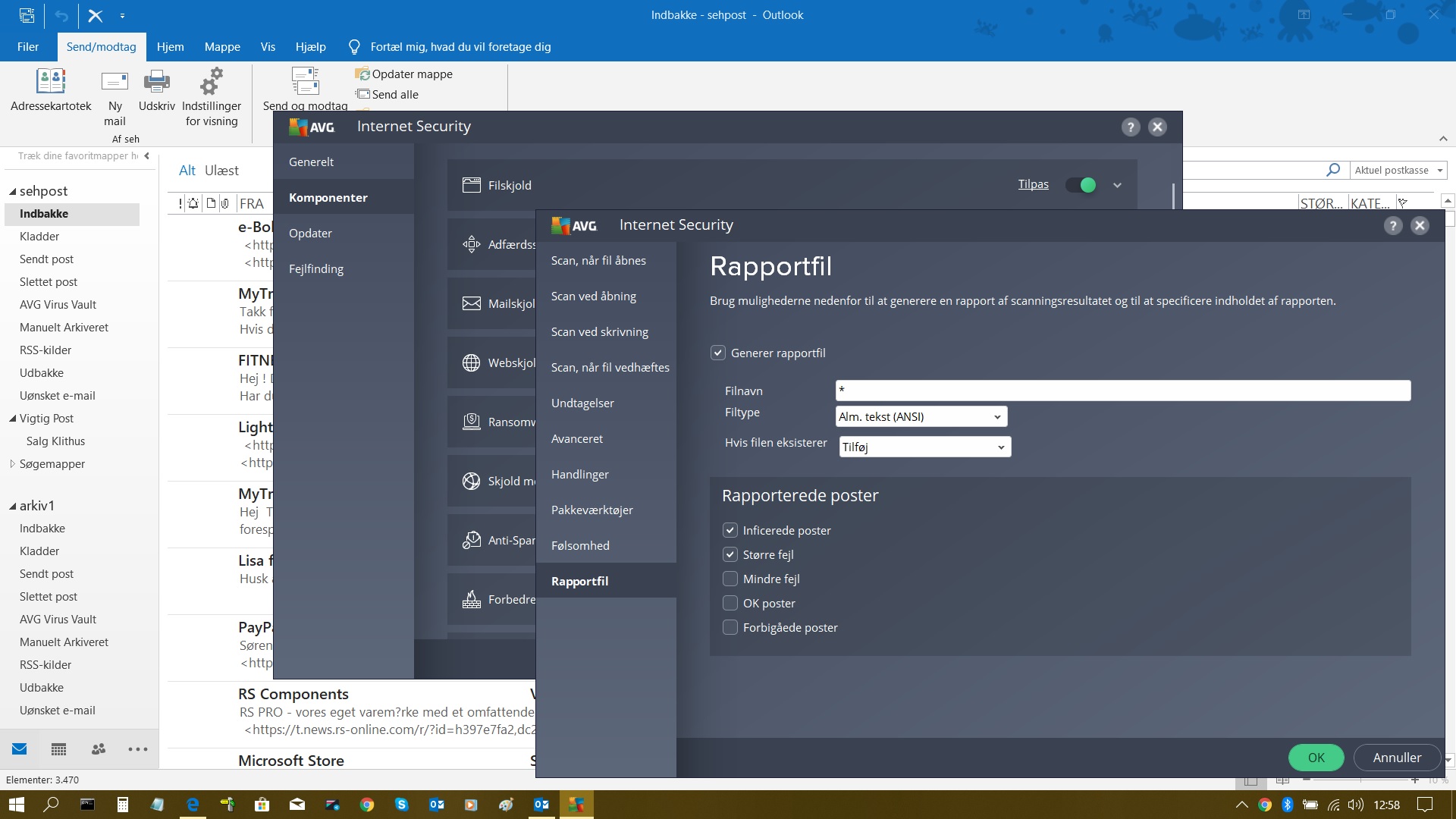This screenshot has width=1456, height=819.
Task: Click the search magnifier in Outlook search box
Action: point(1333,170)
